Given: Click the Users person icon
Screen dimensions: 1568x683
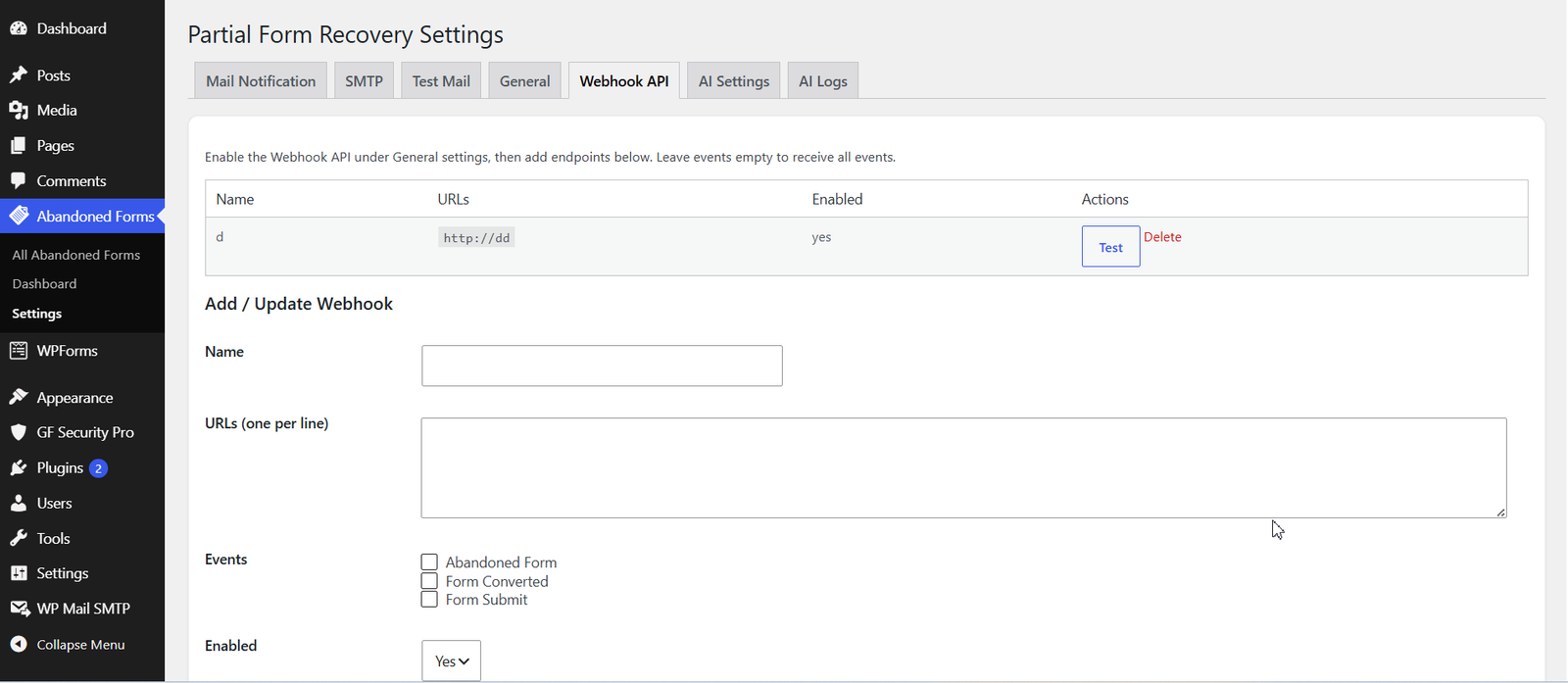Looking at the screenshot, I should 19,504.
